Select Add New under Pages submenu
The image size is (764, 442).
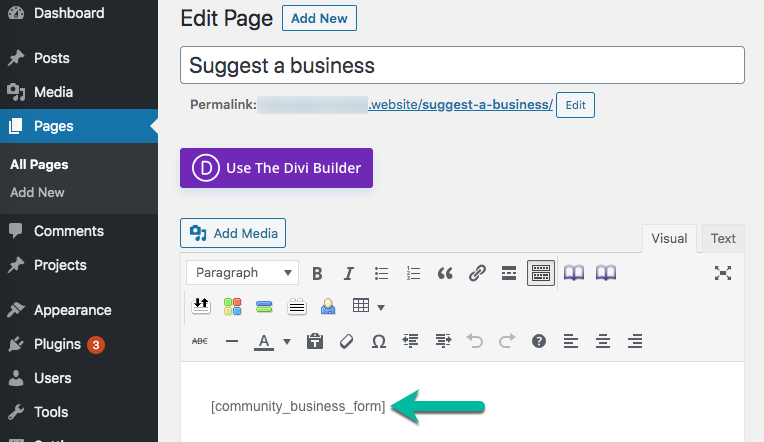37,192
